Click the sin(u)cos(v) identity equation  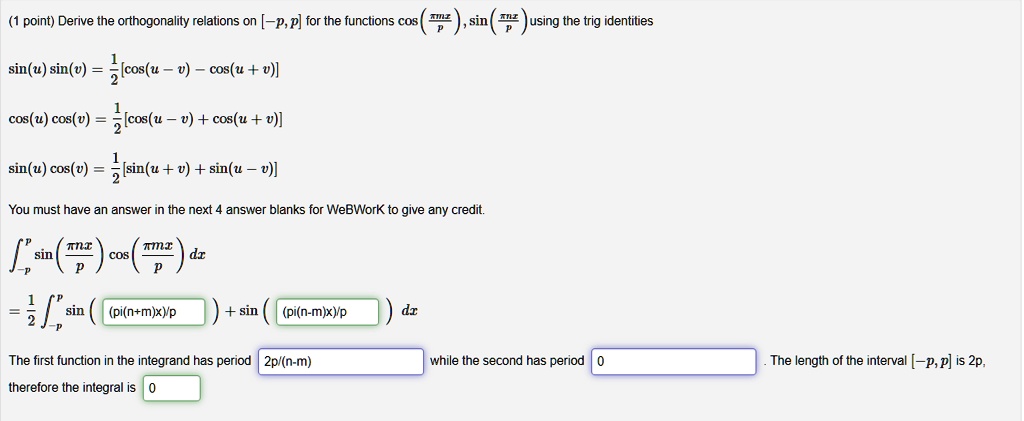[x=143, y=170]
